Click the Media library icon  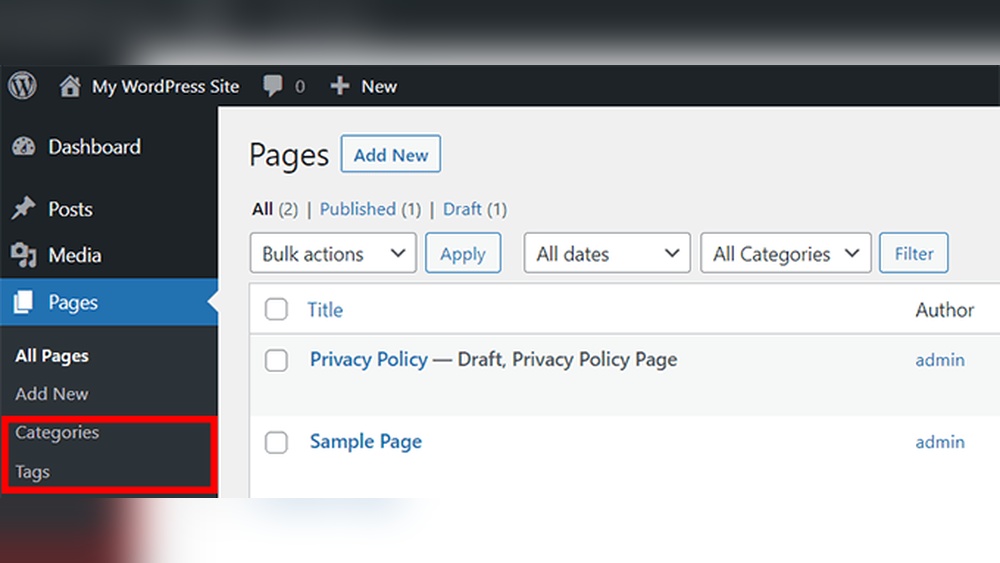24,255
